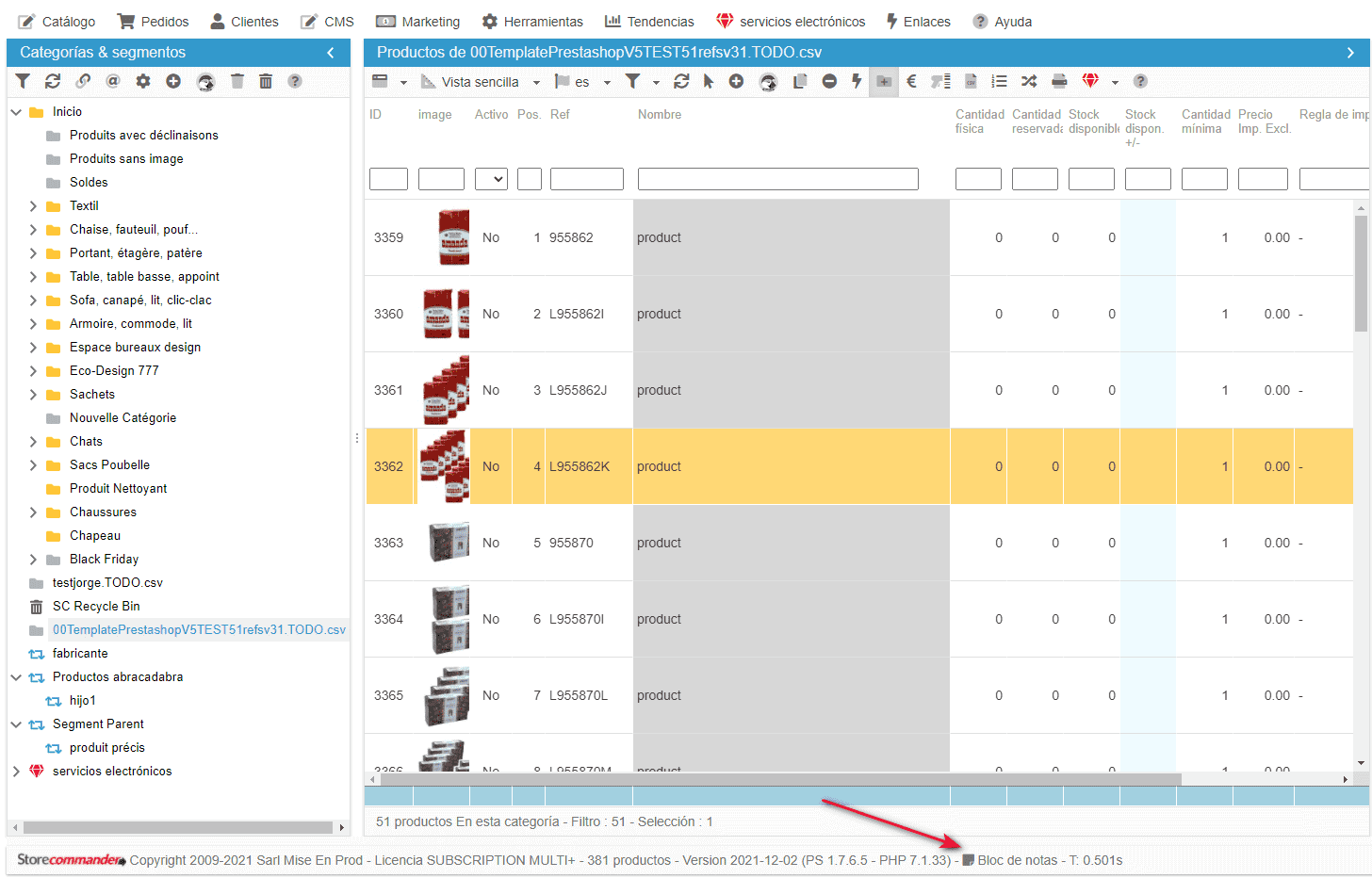Click the minus delete product icon
The width and height of the screenshot is (1372, 878).
coord(829,82)
